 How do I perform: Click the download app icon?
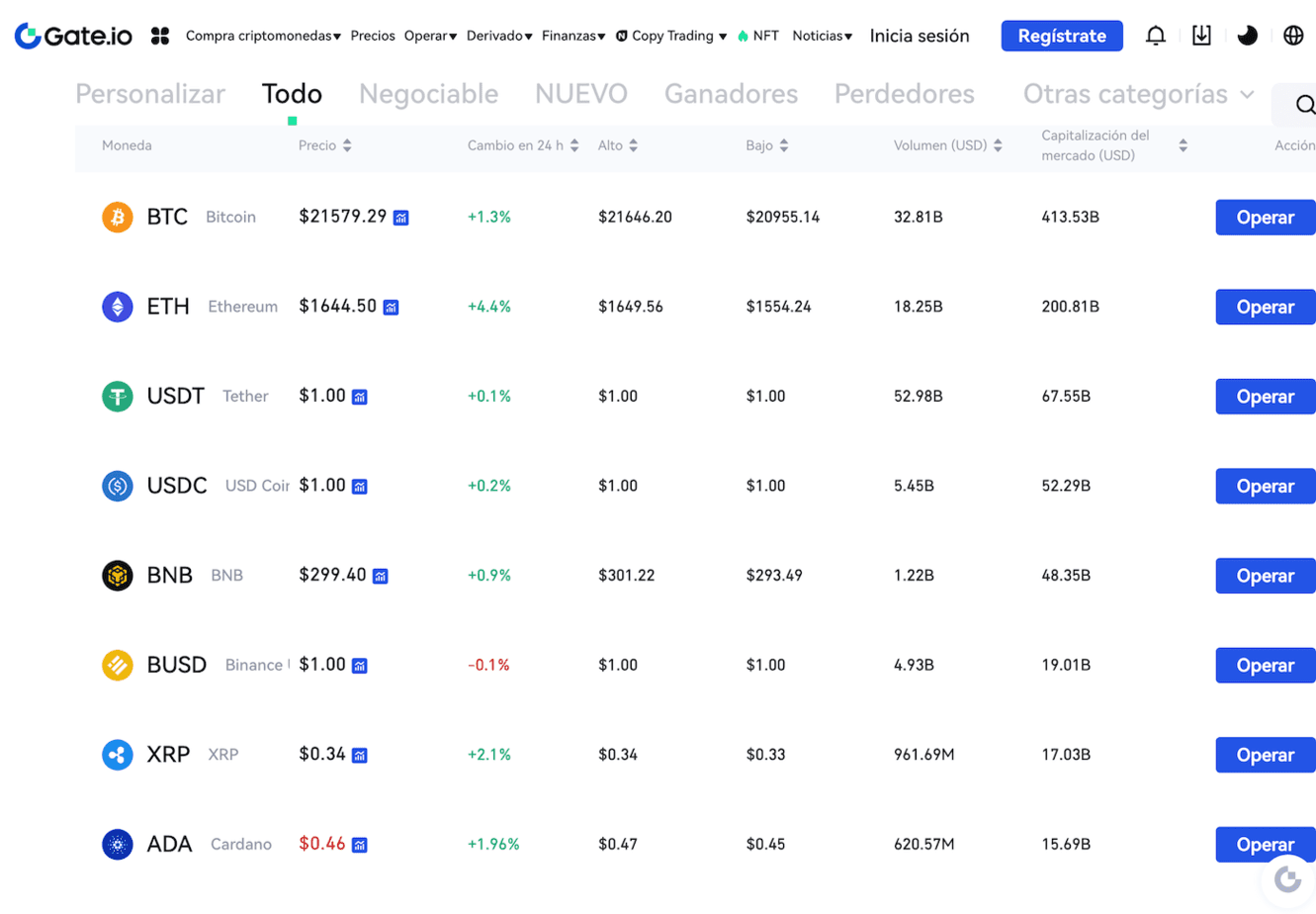(x=1201, y=36)
